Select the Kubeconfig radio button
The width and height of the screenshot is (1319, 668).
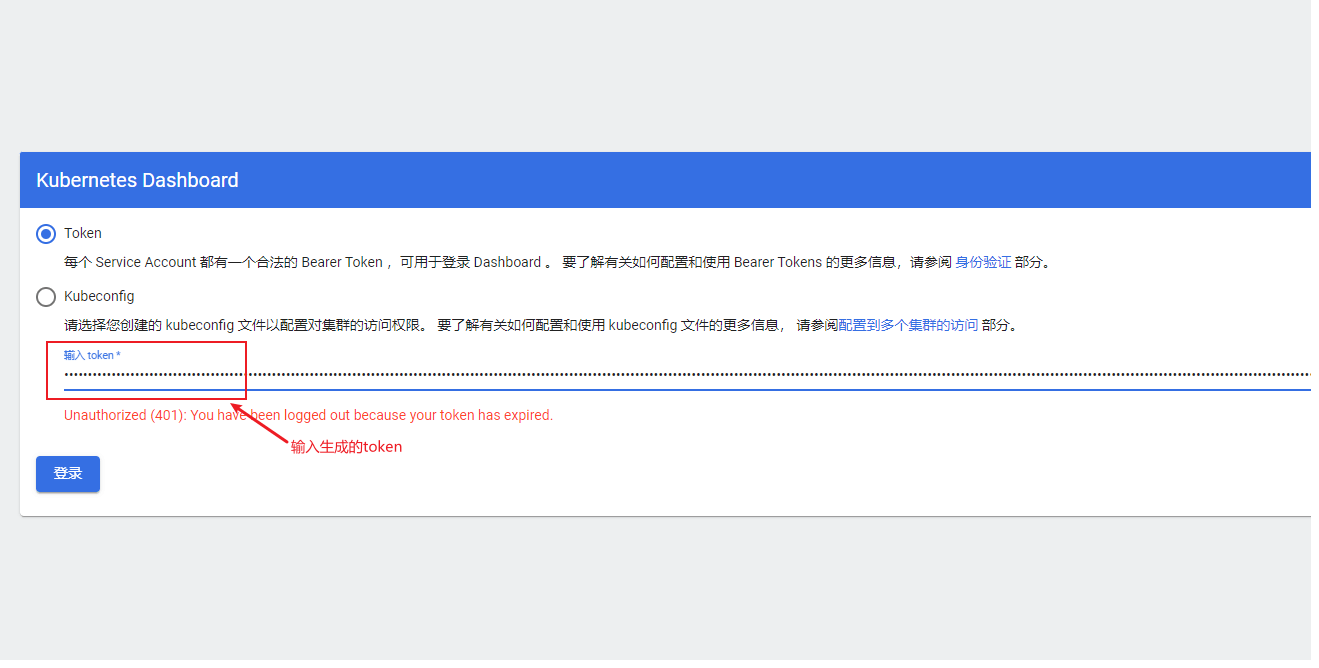[x=46, y=297]
